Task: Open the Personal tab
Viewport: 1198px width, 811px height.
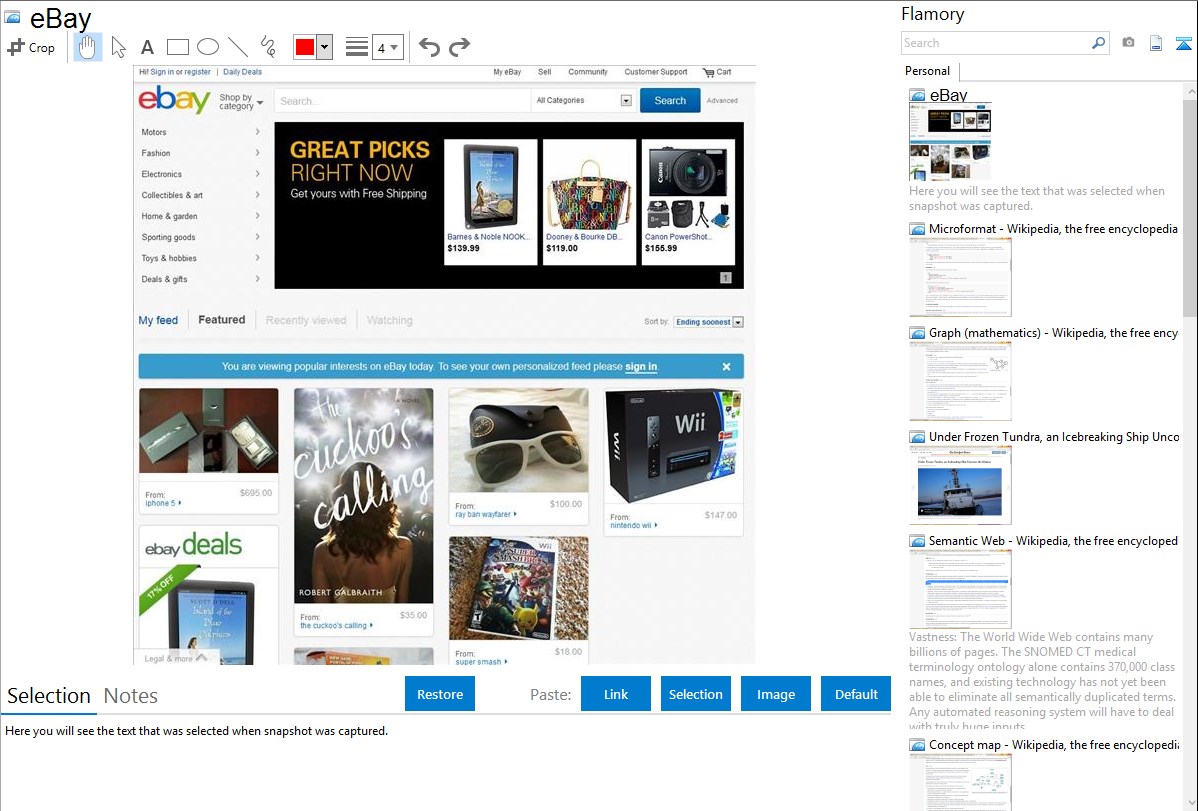Action: point(927,71)
